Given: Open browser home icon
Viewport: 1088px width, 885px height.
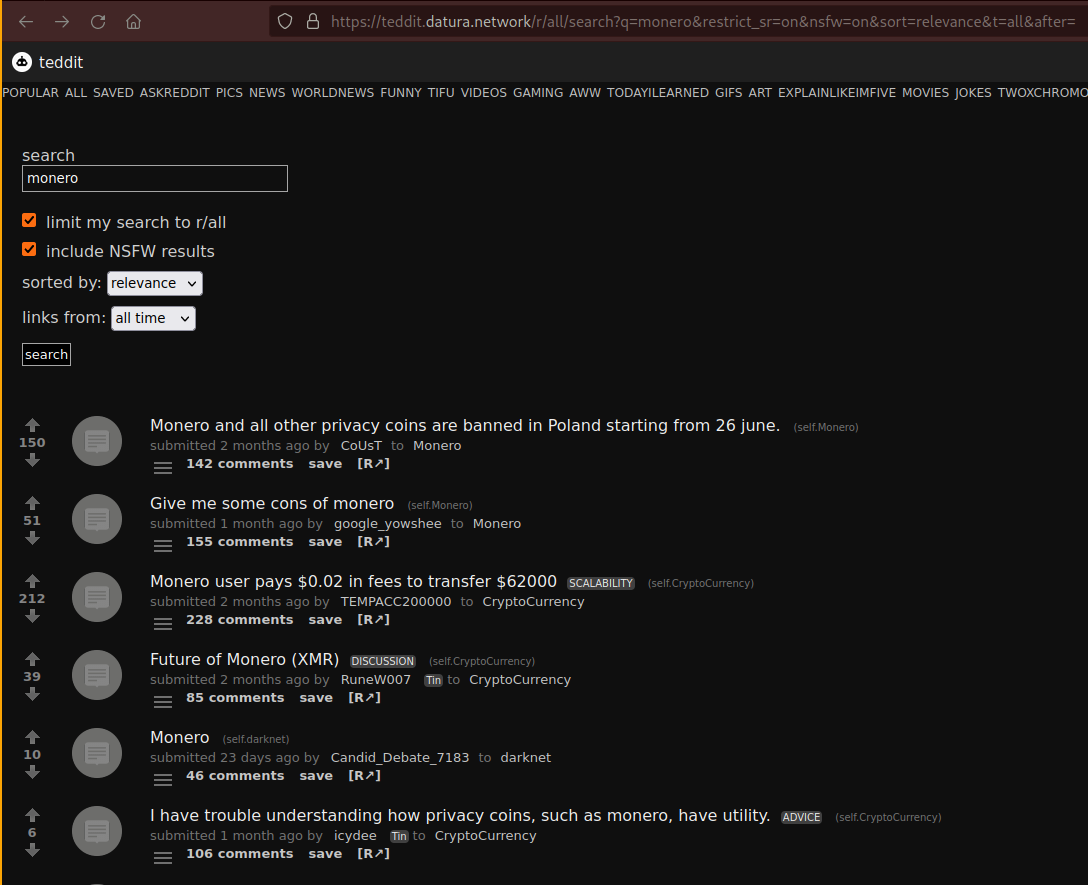Looking at the screenshot, I should click(x=133, y=22).
